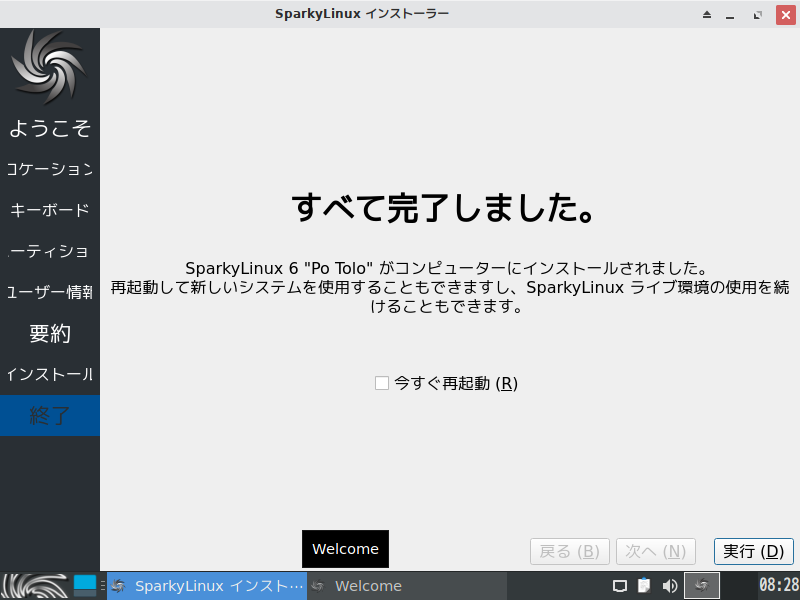Switch to Welcome window in taskbar

point(407,586)
